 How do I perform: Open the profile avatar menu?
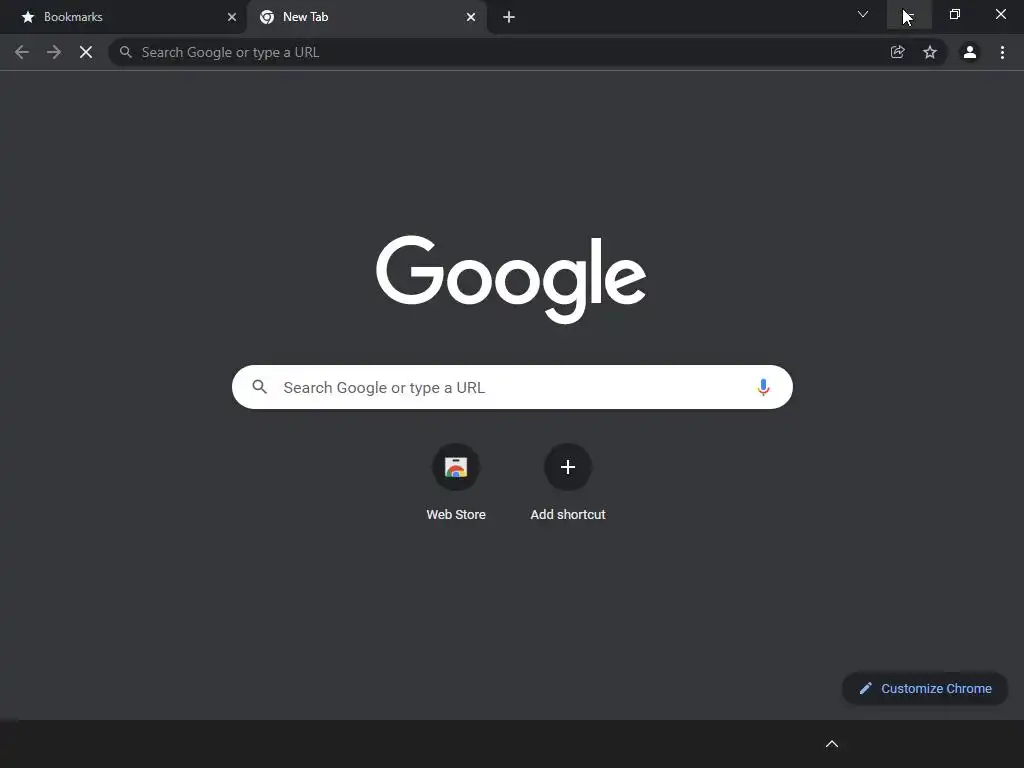(970, 52)
